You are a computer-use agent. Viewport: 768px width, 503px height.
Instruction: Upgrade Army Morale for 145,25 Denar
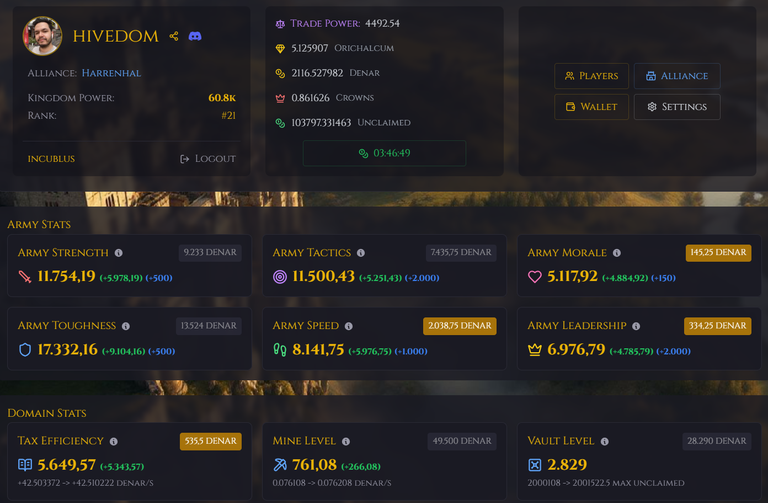tap(718, 253)
